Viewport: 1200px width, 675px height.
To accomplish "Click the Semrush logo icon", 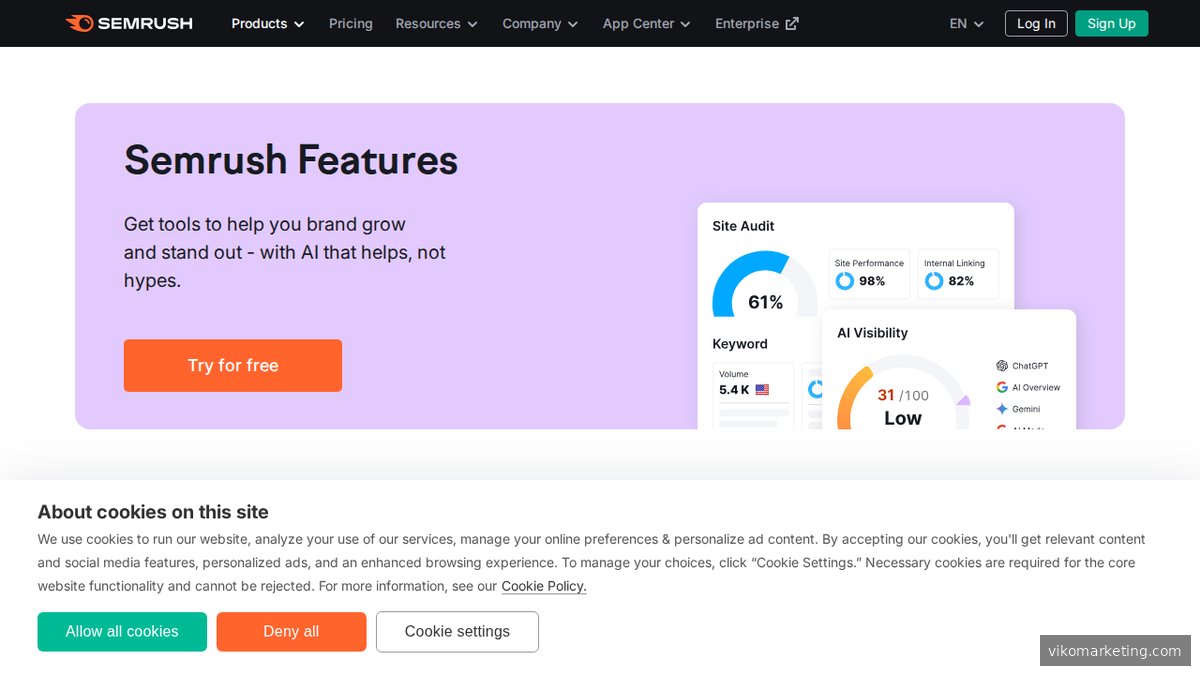I will click(x=78, y=23).
